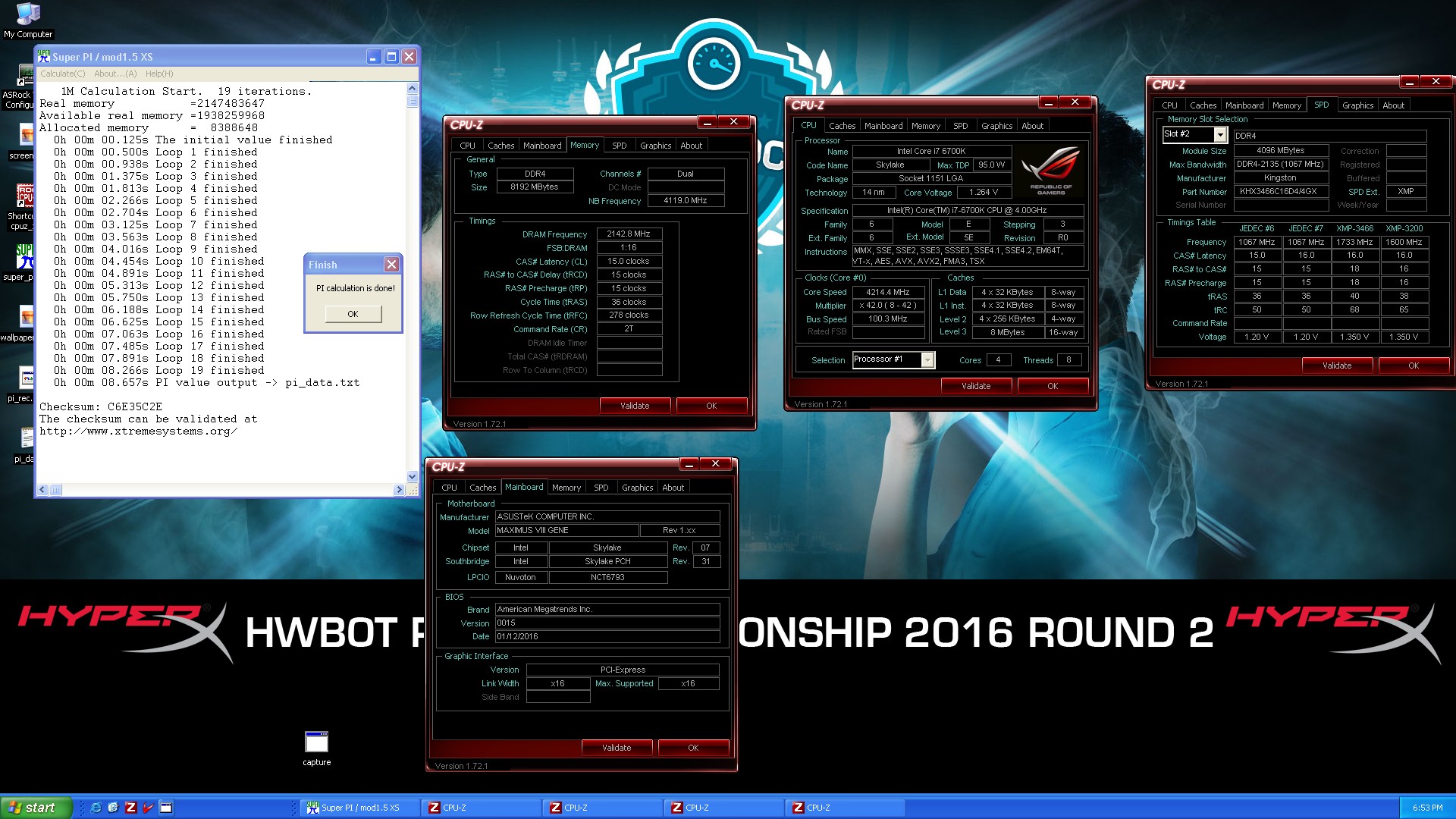This screenshot has width=1456, height=819.
Task: Open the ASRock Config desktop icon
Action: pos(18,87)
